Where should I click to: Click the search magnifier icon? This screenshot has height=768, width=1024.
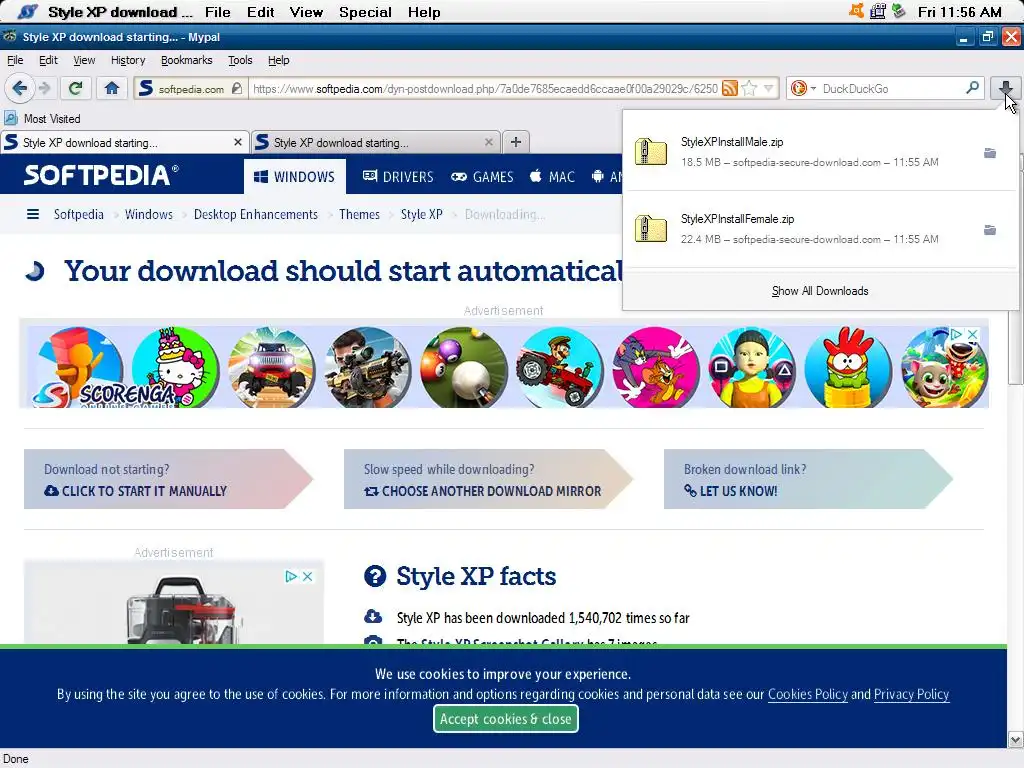tap(972, 88)
